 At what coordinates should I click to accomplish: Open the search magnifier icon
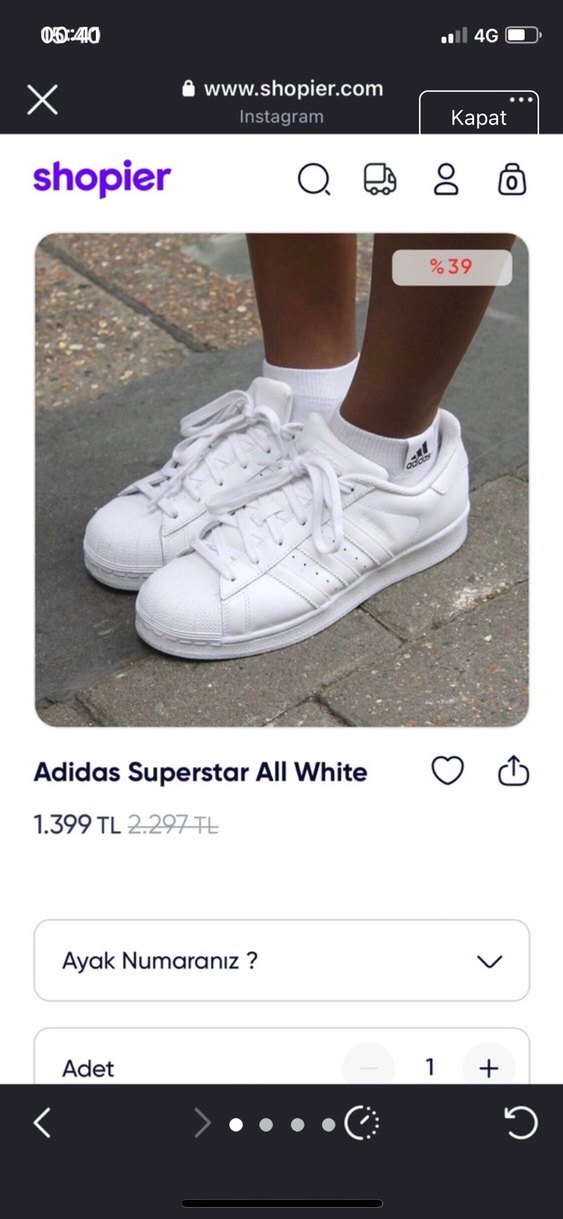tap(314, 180)
